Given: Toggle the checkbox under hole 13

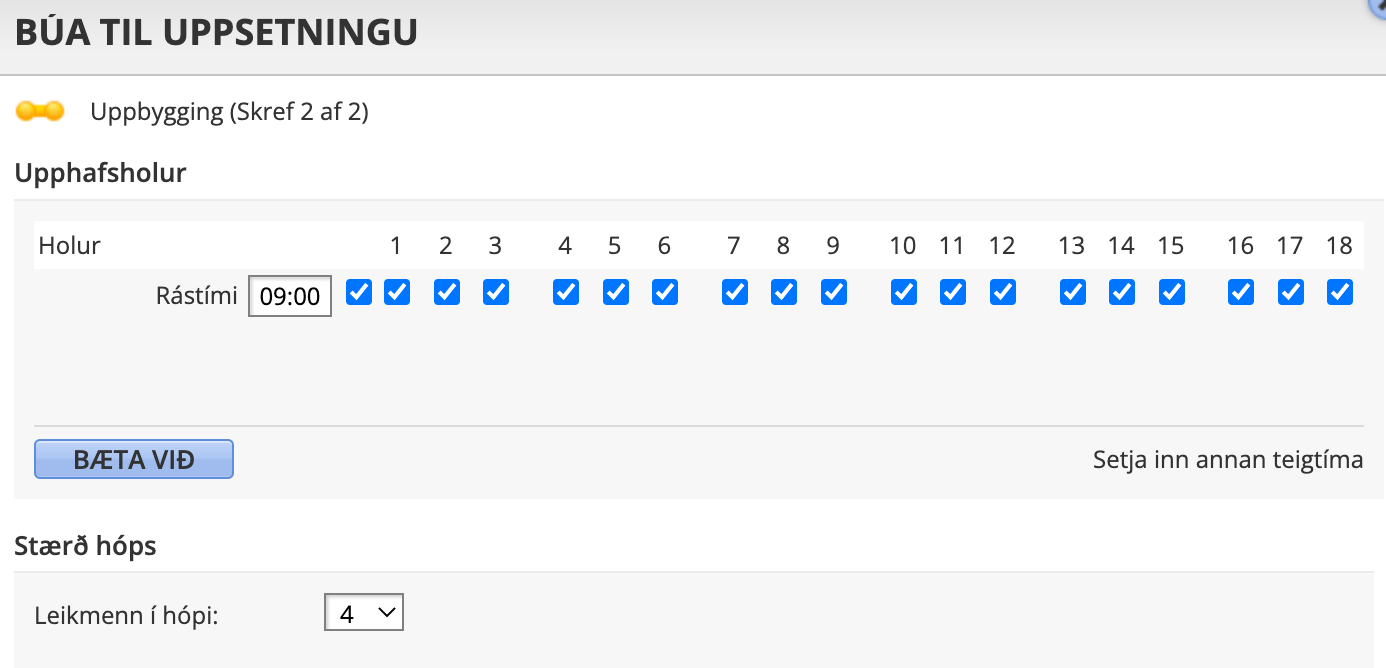Looking at the screenshot, I should [x=1073, y=292].
